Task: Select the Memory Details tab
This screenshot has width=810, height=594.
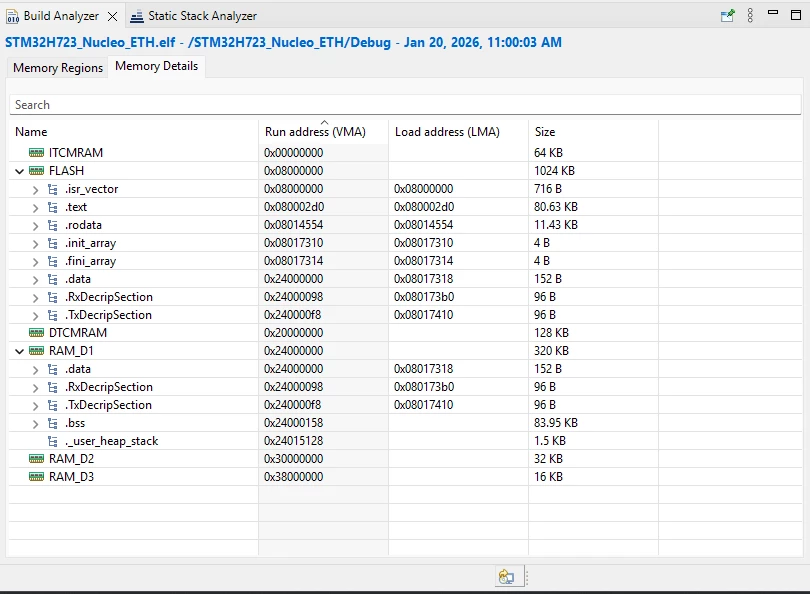Action: pos(157,66)
